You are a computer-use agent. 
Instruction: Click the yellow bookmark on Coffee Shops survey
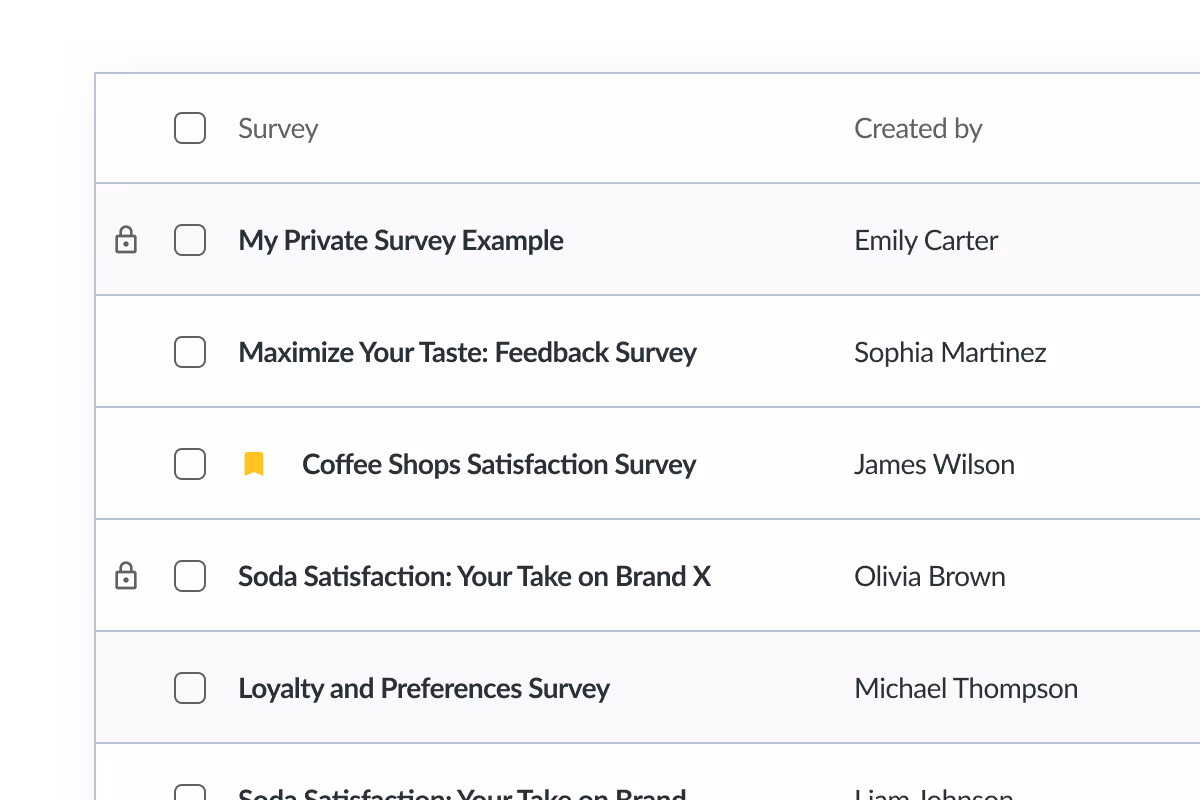click(254, 464)
